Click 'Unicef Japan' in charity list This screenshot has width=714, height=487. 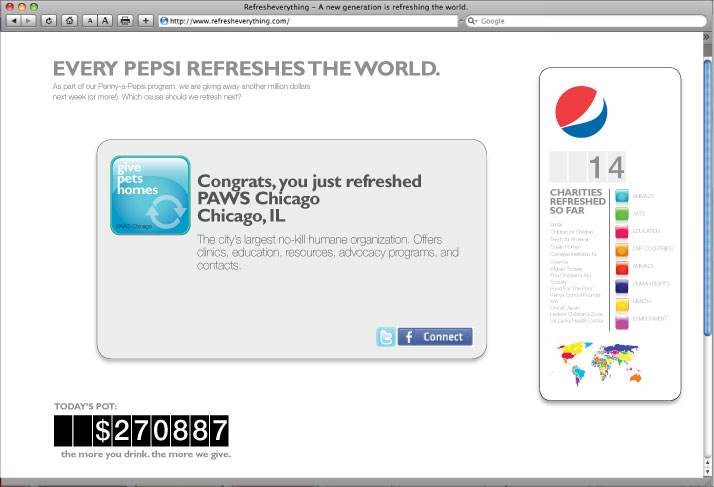click(565, 308)
